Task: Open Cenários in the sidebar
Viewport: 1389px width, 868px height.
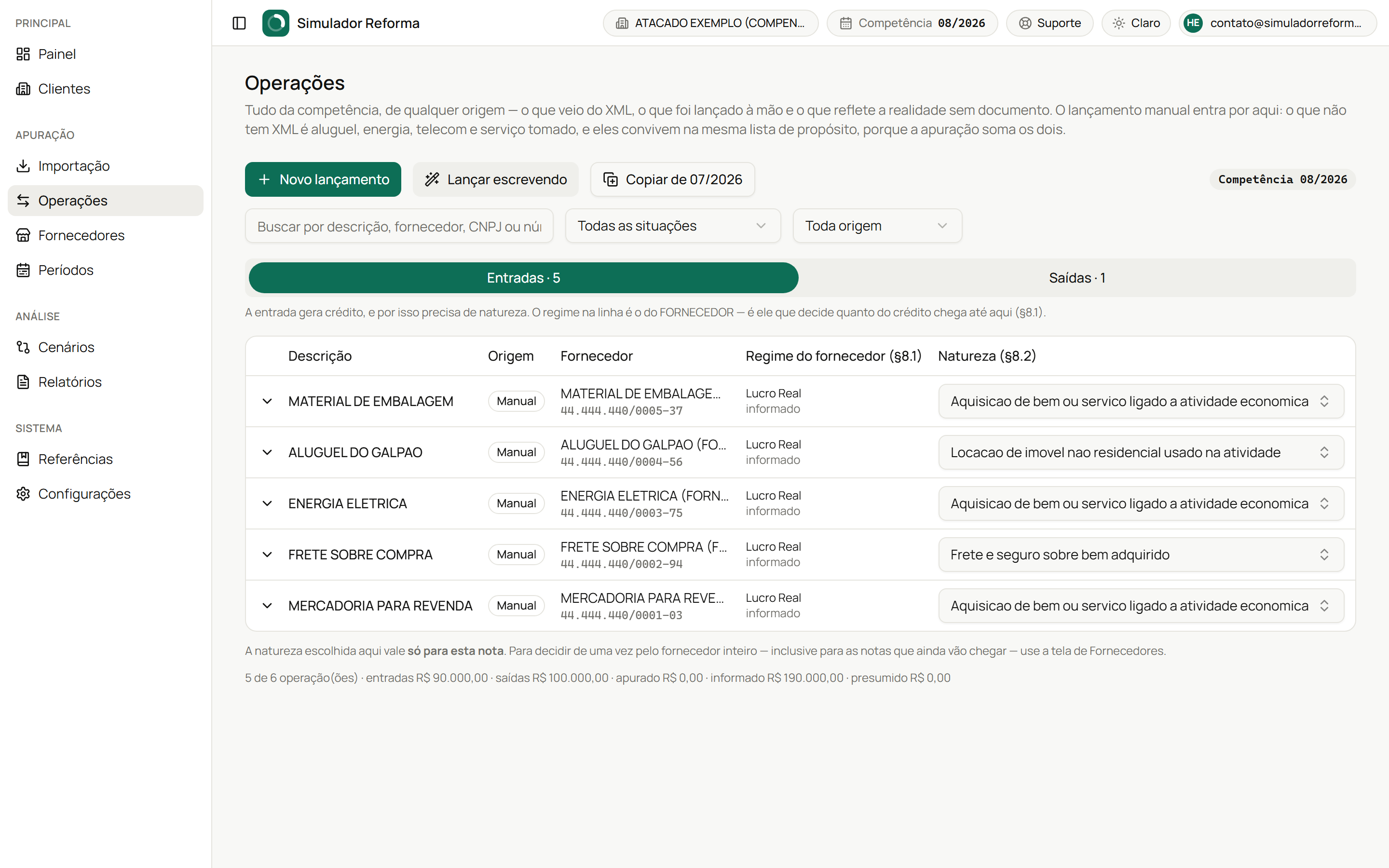Action: point(106,347)
